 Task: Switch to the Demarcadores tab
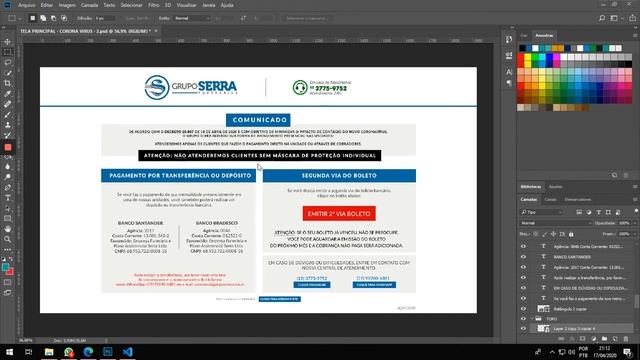click(578, 200)
